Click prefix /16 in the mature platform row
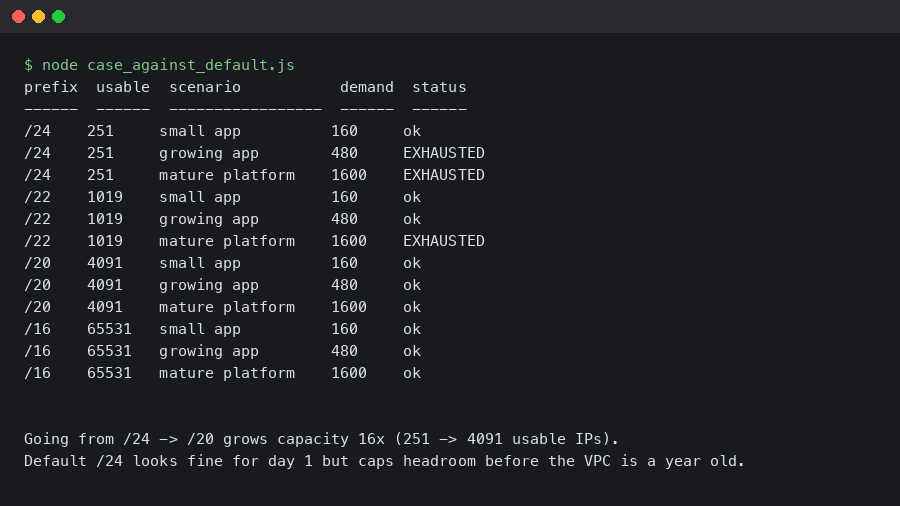 (x=37, y=373)
